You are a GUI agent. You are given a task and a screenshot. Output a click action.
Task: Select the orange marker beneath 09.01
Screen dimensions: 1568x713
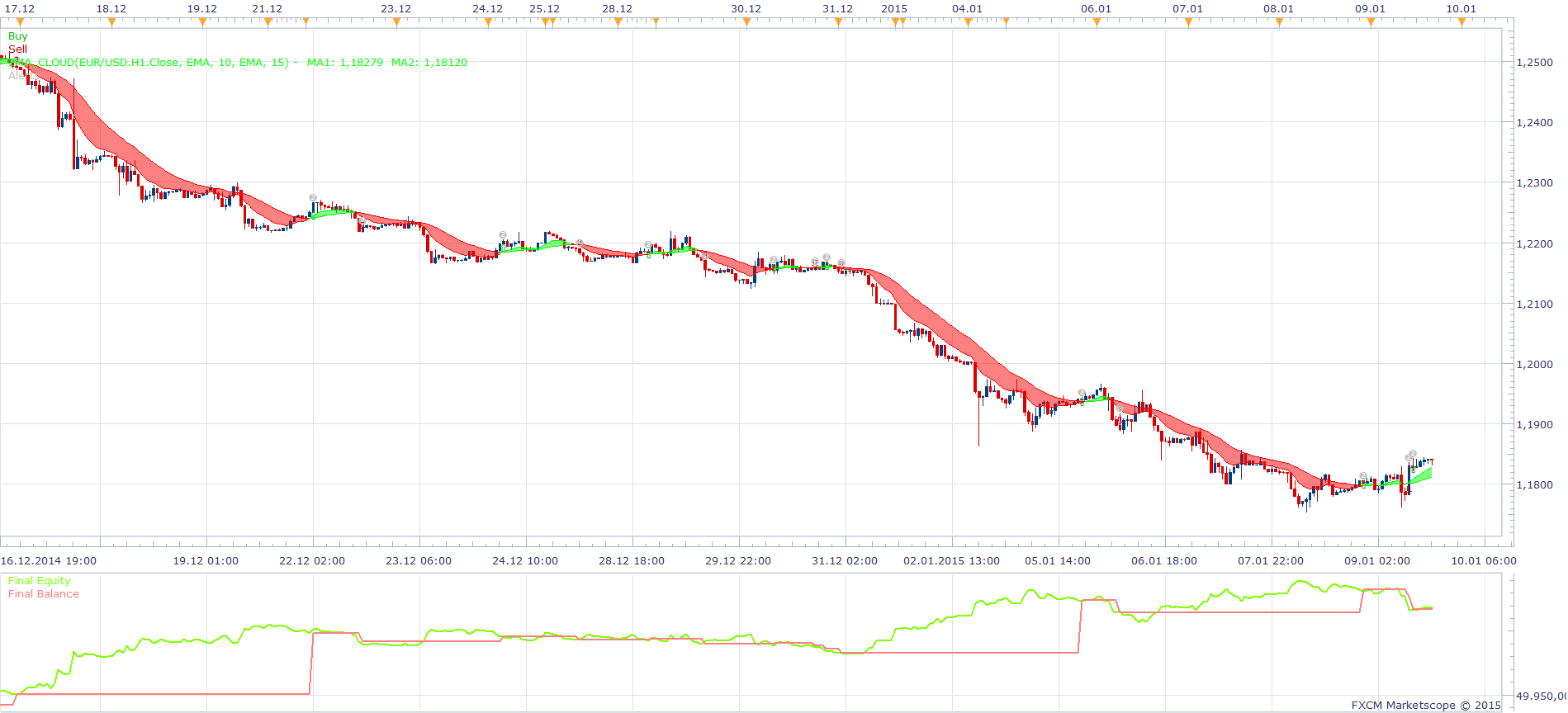point(1371,22)
